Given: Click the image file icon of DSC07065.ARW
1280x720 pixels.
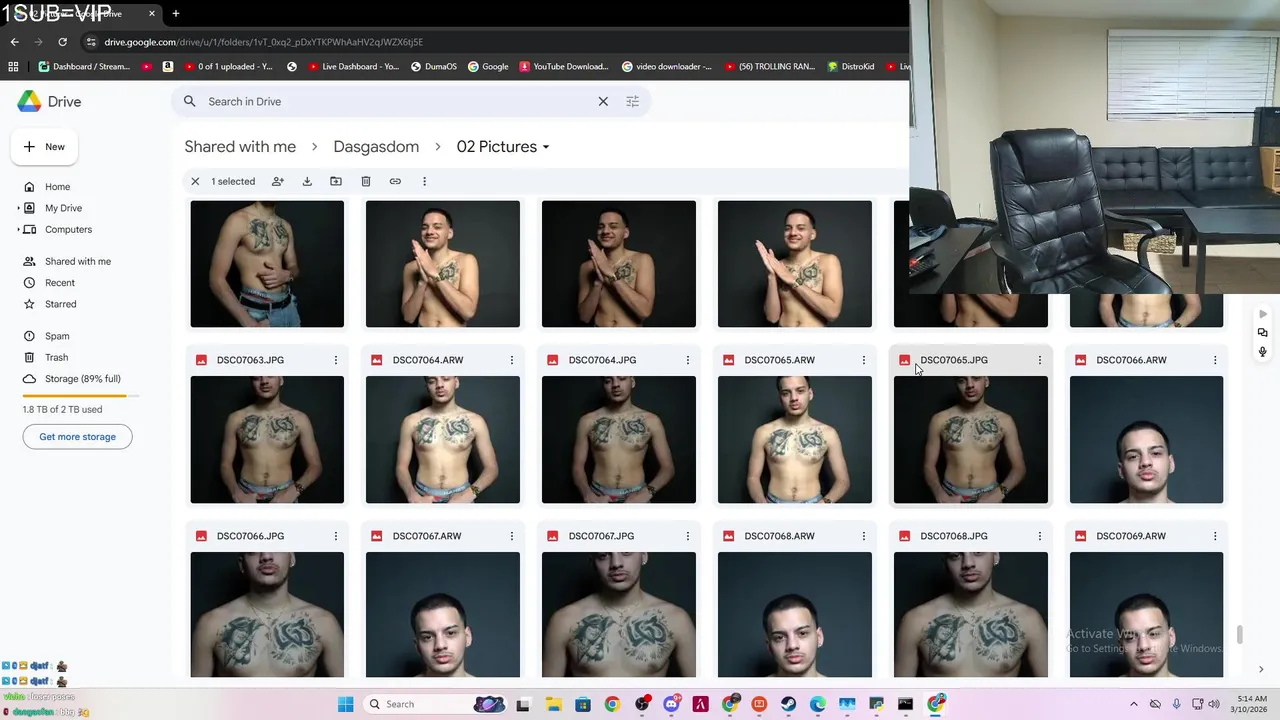Looking at the screenshot, I should click(x=729, y=360).
